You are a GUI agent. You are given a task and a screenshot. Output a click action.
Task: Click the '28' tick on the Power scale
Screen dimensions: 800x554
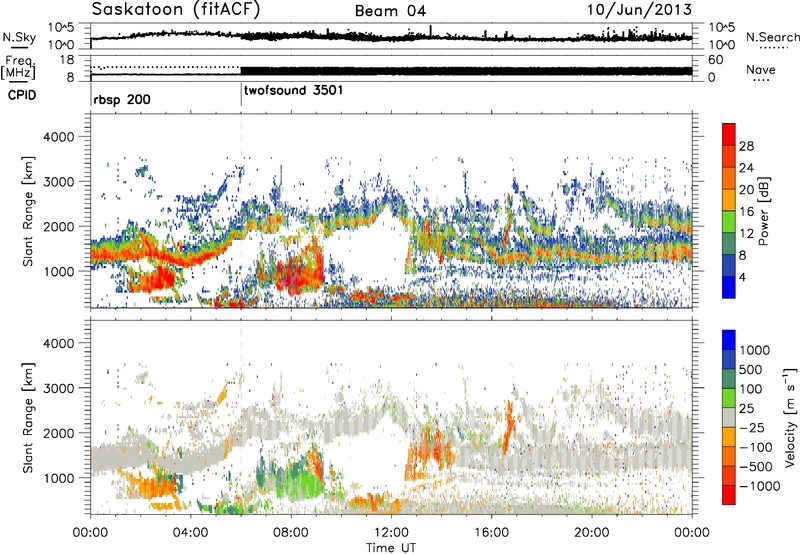[746, 146]
